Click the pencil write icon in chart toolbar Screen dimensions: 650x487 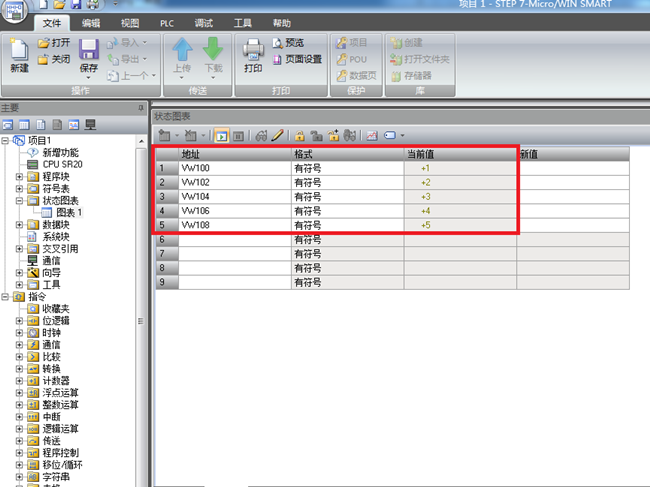click(278, 135)
